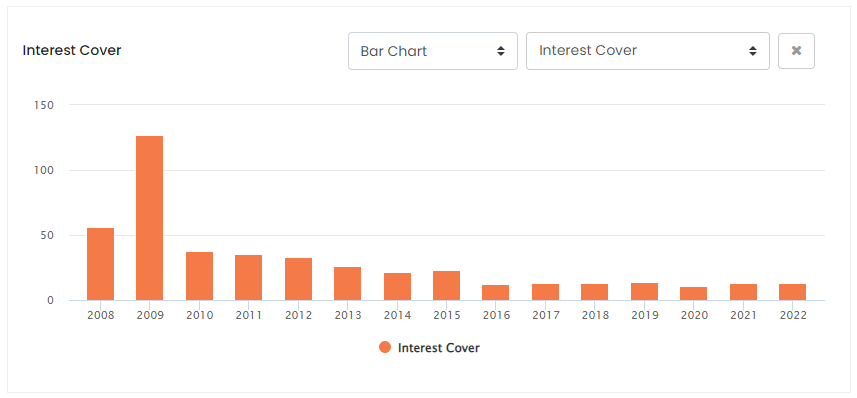857x398 pixels.
Task: Click the 2013 bar
Action: pyautogui.click(x=348, y=284)
